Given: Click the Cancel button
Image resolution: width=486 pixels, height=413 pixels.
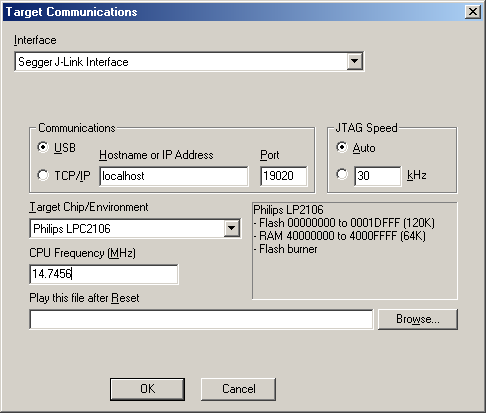Looking at the screenshot, I should coord(238,389).
